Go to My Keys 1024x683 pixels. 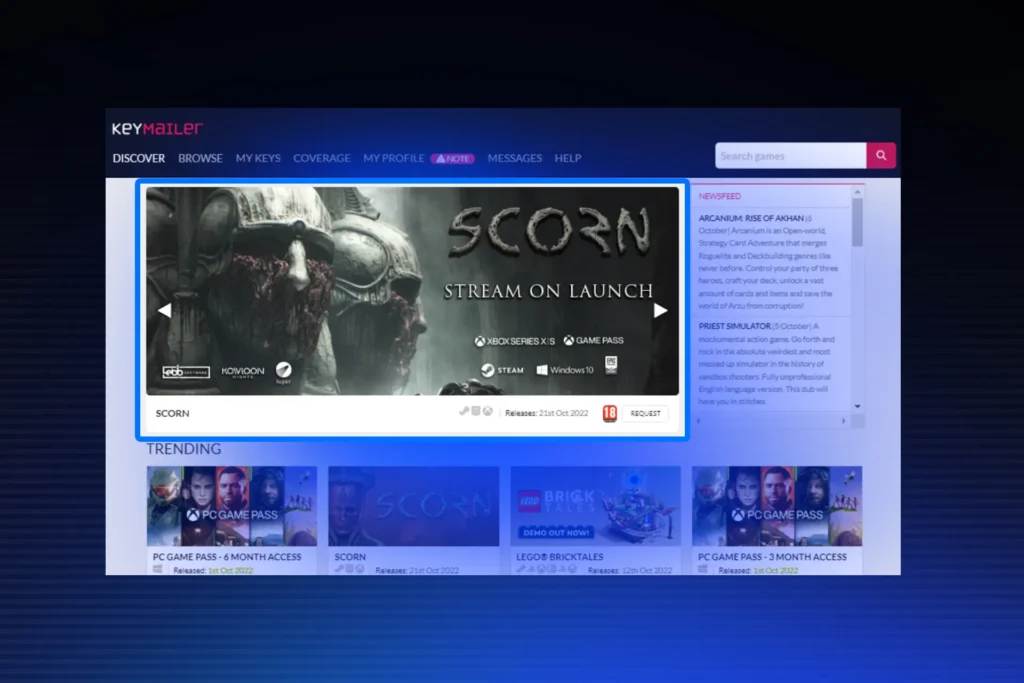click(x=258, y=158)
